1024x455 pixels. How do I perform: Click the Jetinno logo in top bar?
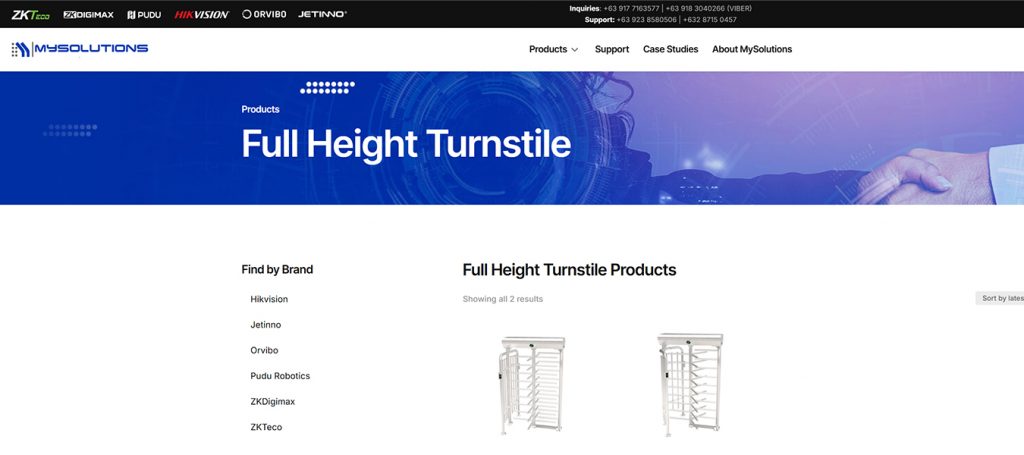(323, 14)
